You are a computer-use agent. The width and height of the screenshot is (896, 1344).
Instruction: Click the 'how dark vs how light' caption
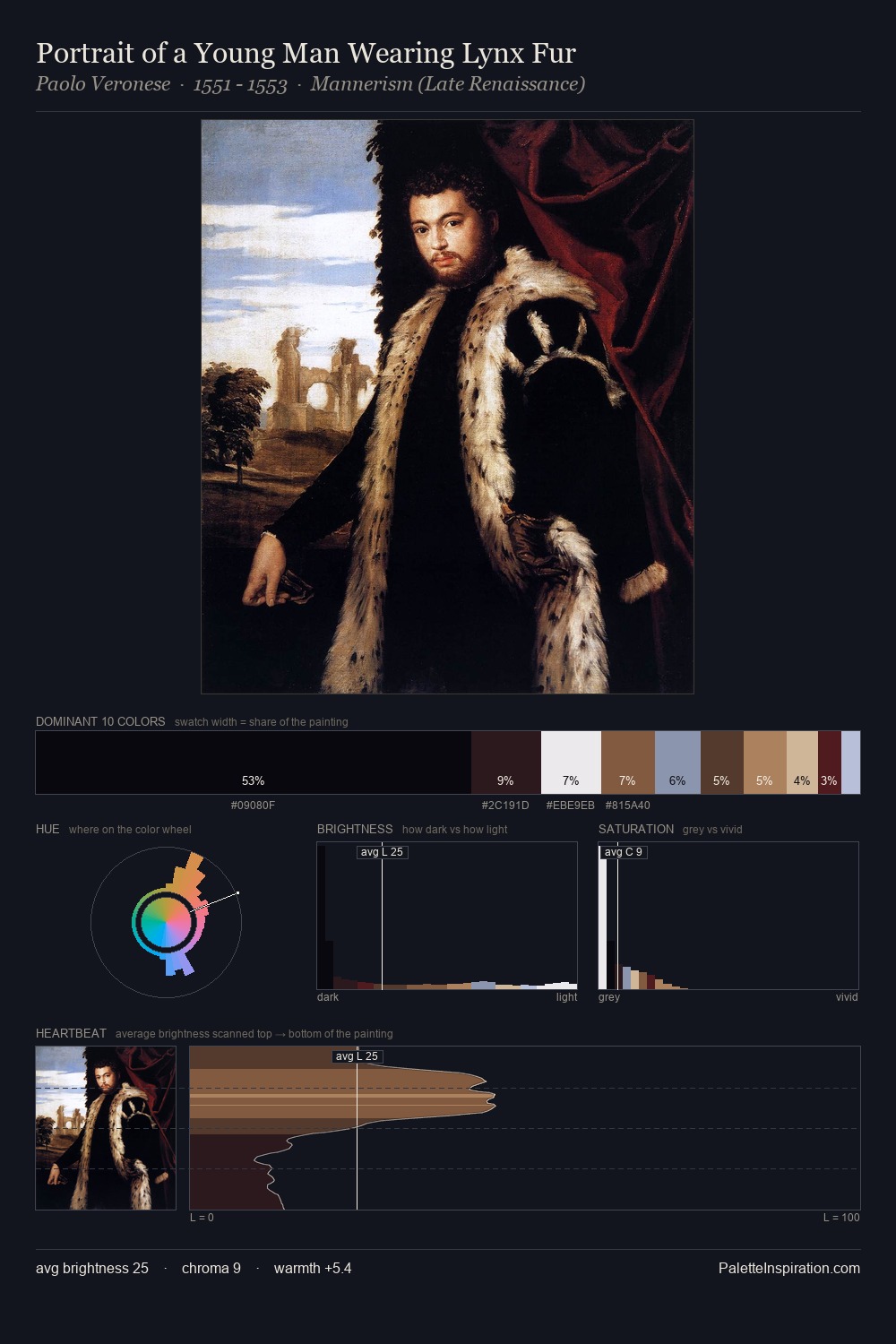coord(455,830)
